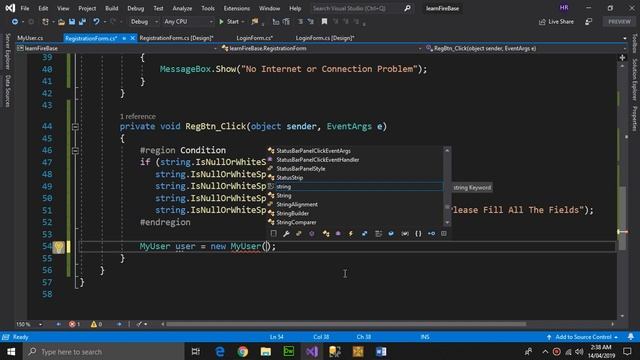Select StatusStrip in IntelliSense list
The image size is (640, 360).
(x=355, y=178)
